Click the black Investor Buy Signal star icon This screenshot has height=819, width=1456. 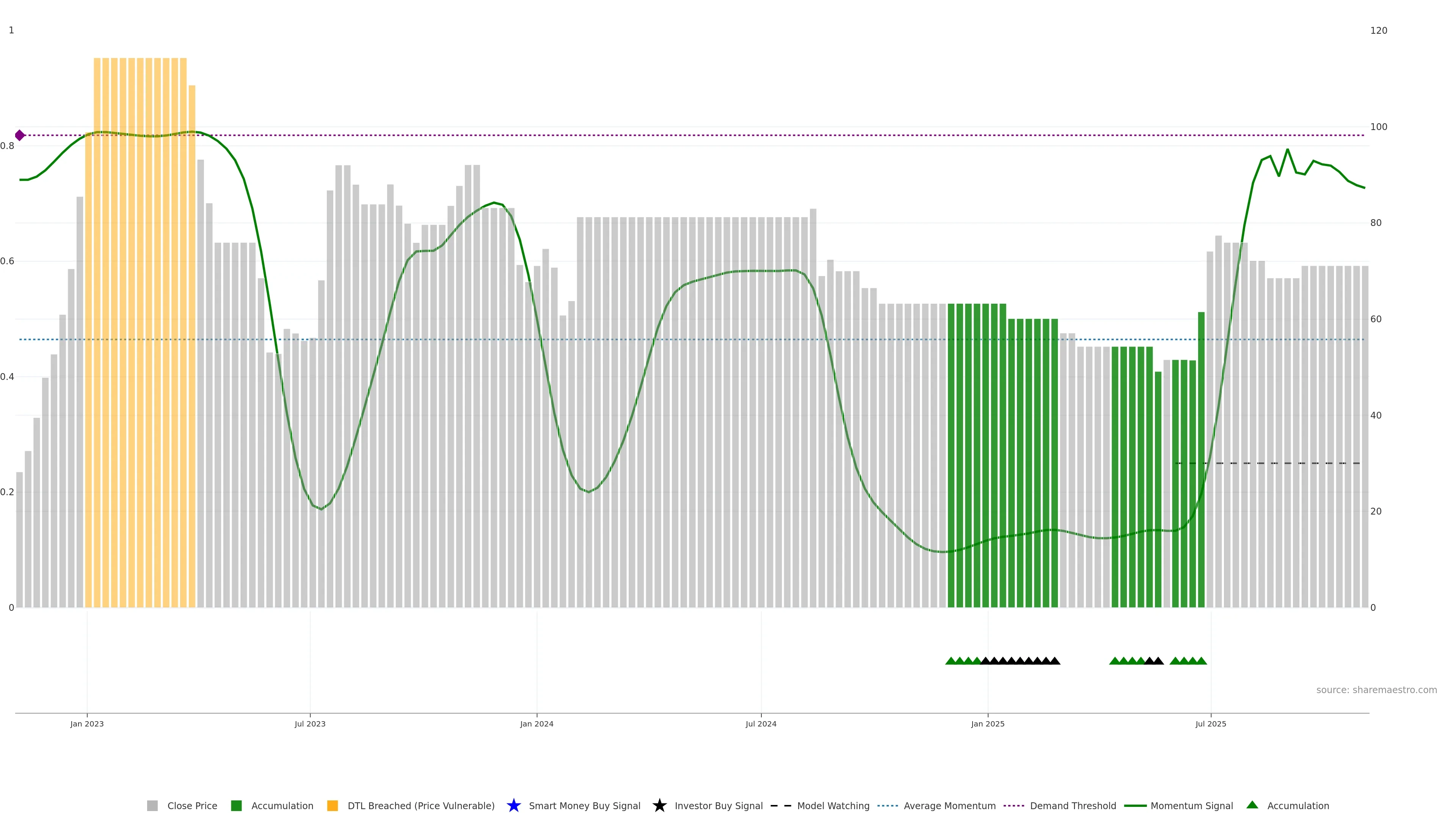(659, 805)
